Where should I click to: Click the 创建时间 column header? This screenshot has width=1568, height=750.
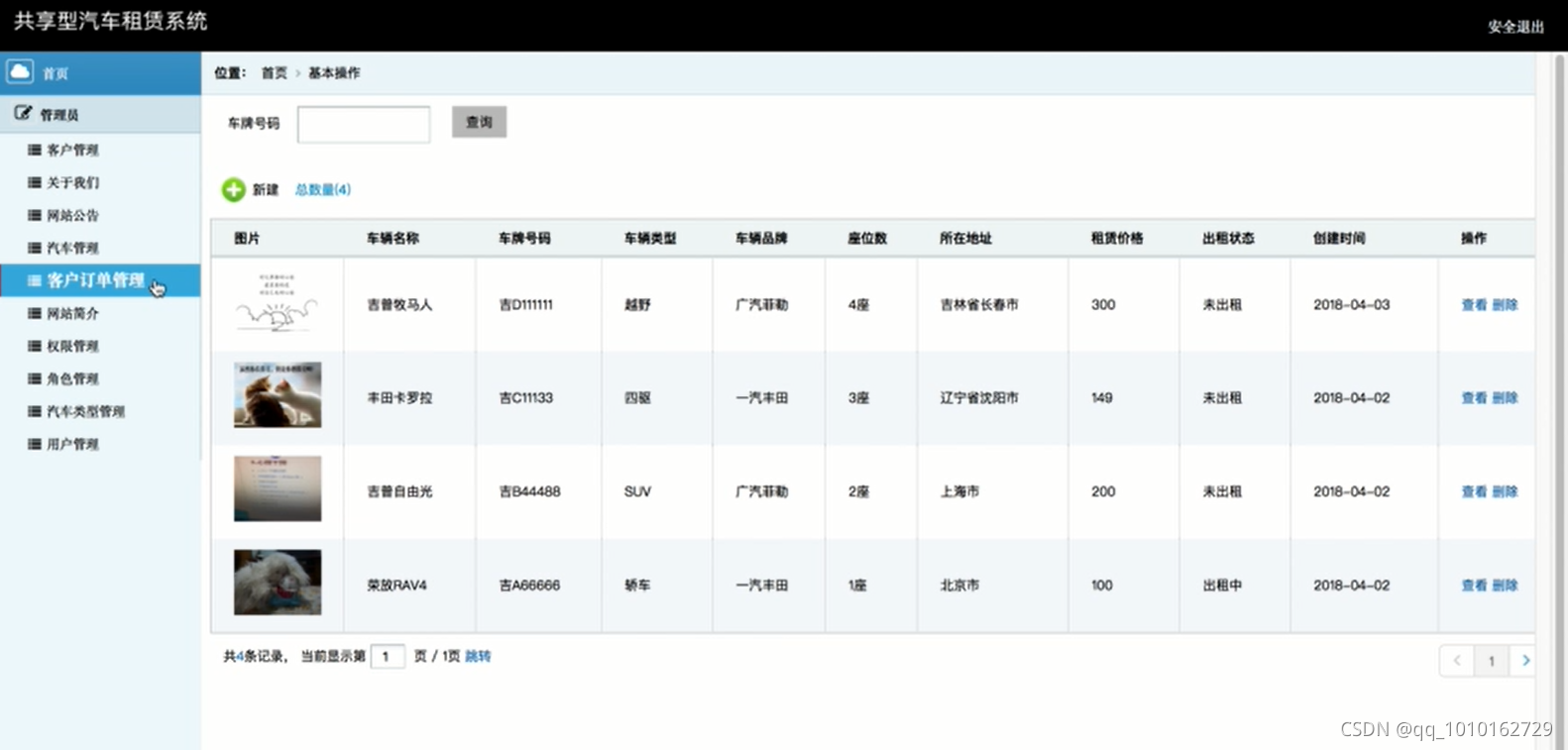tap(1339, 238)
